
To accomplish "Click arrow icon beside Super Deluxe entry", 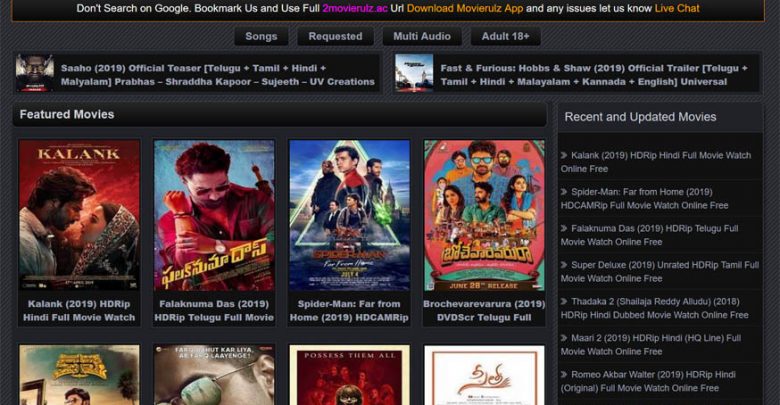I will (x=564, y=265).
